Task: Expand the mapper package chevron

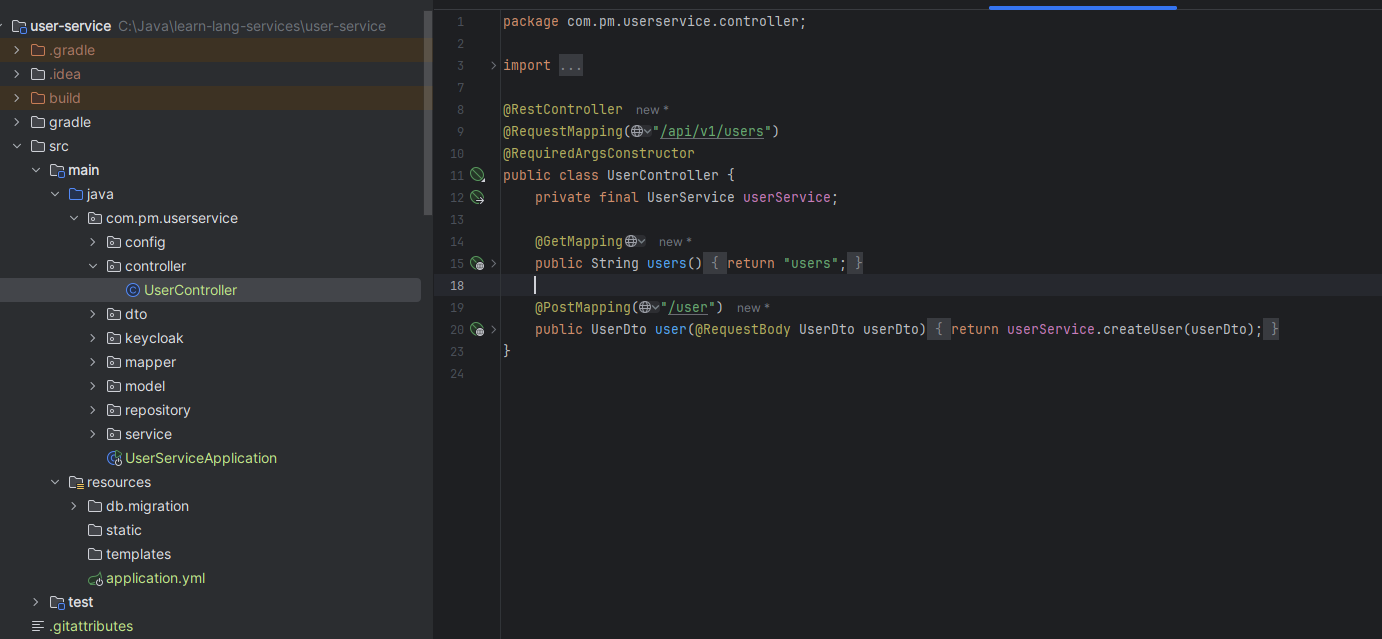Action: tap(93, 362)
